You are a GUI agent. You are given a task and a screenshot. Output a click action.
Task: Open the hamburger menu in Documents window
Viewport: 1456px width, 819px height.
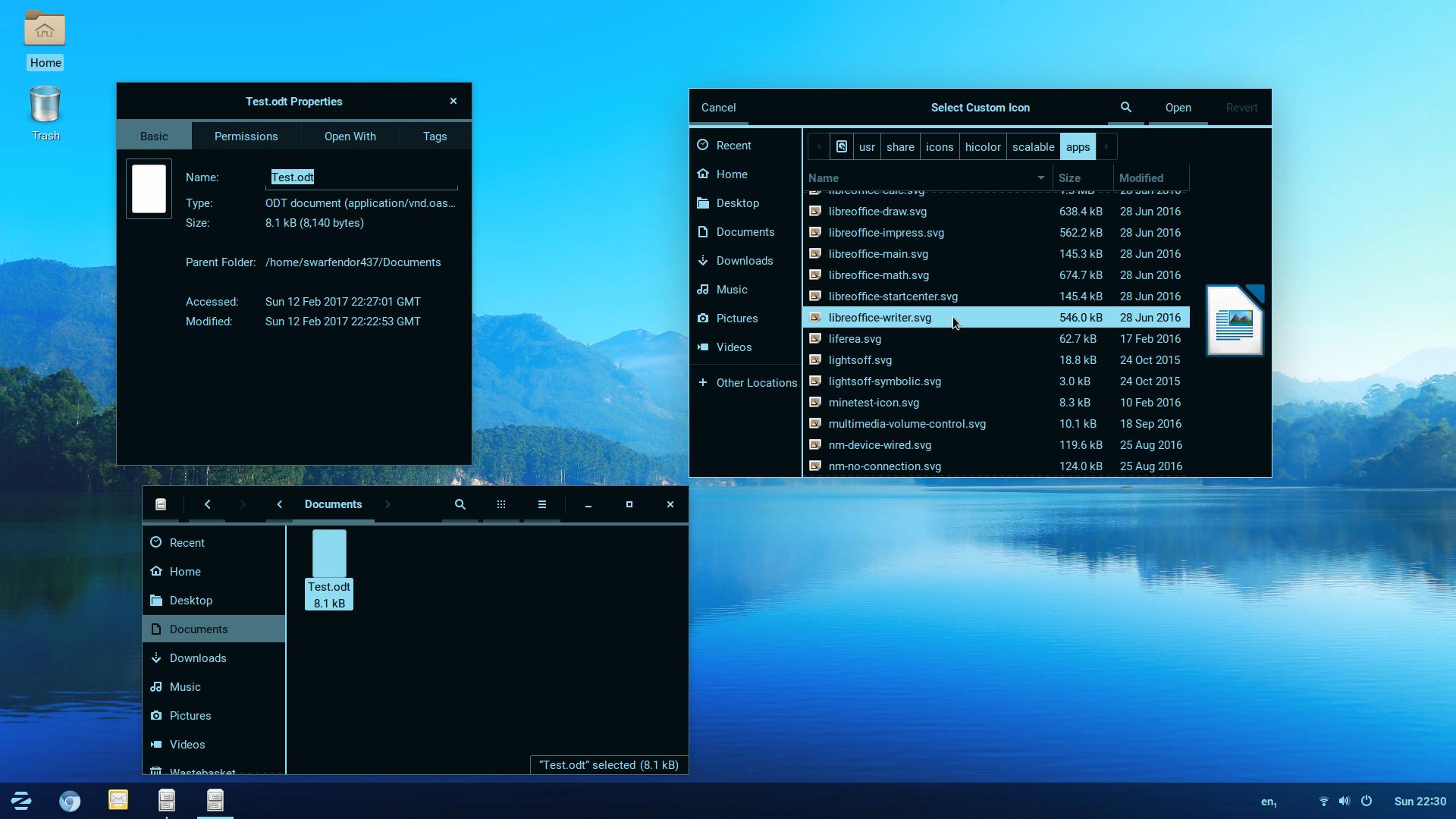click(541, 504)
